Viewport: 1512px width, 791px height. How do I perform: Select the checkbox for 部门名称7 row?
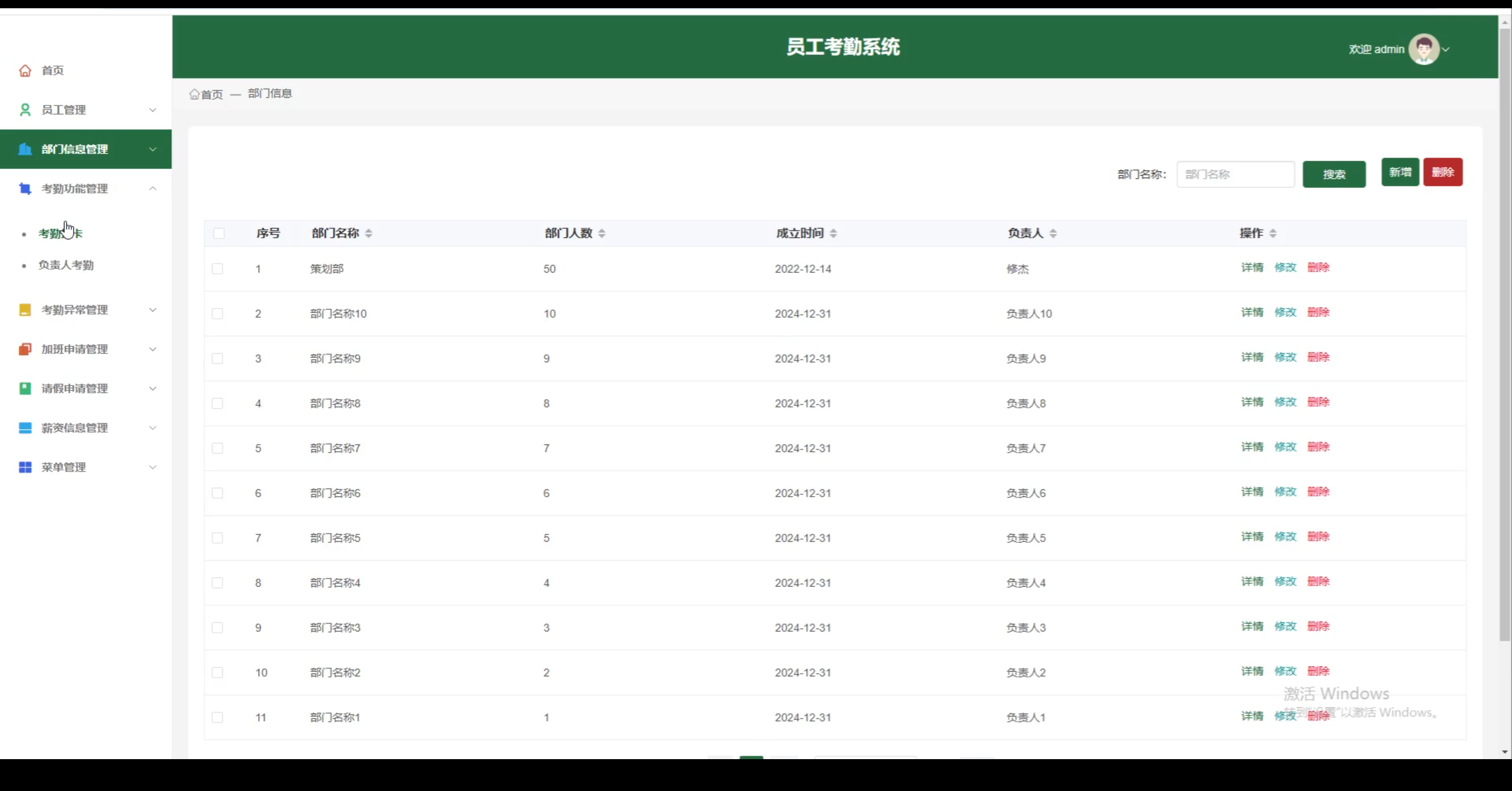(217, 449)
